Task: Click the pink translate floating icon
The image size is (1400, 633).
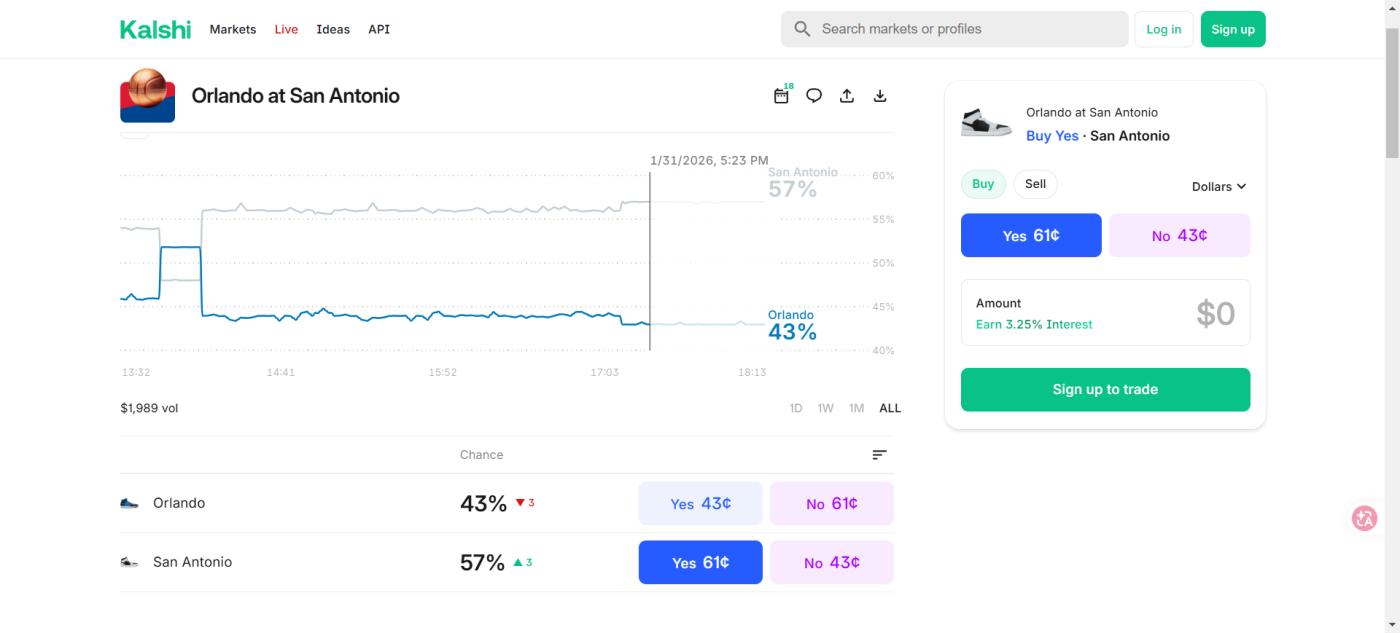Action: coord(1364,518)
